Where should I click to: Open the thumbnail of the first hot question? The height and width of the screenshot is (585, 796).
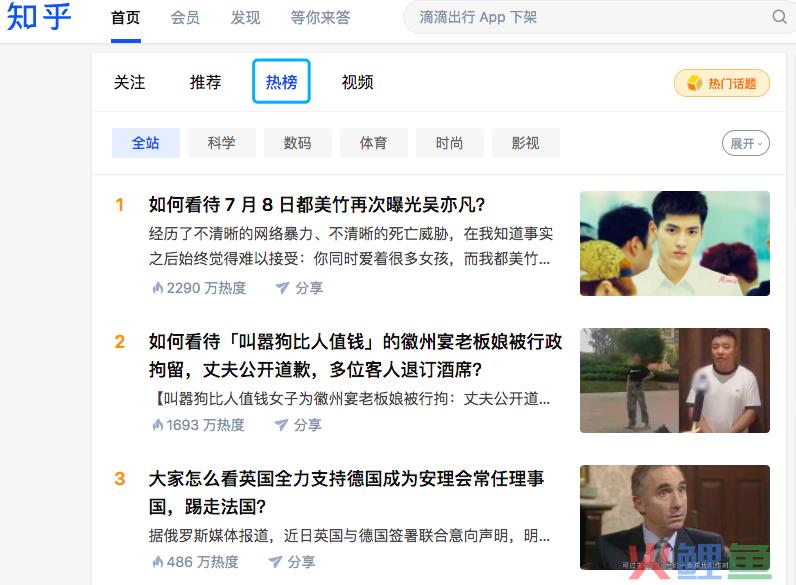click(675, 243)
